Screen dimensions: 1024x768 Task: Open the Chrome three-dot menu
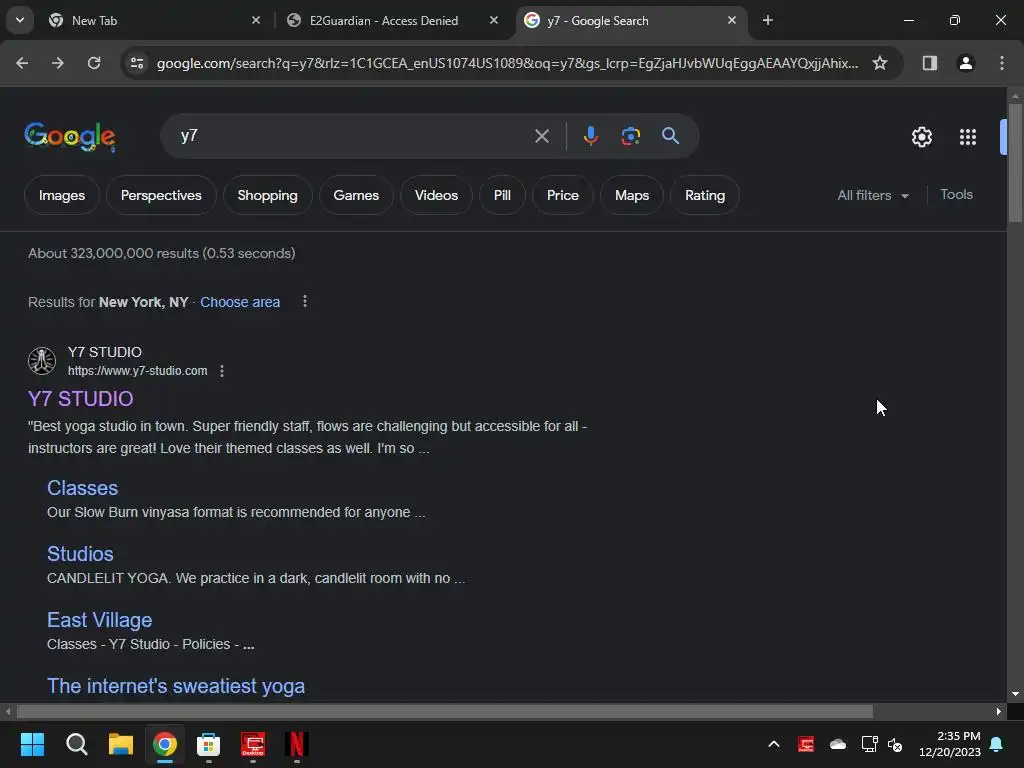pos(1002,63)
